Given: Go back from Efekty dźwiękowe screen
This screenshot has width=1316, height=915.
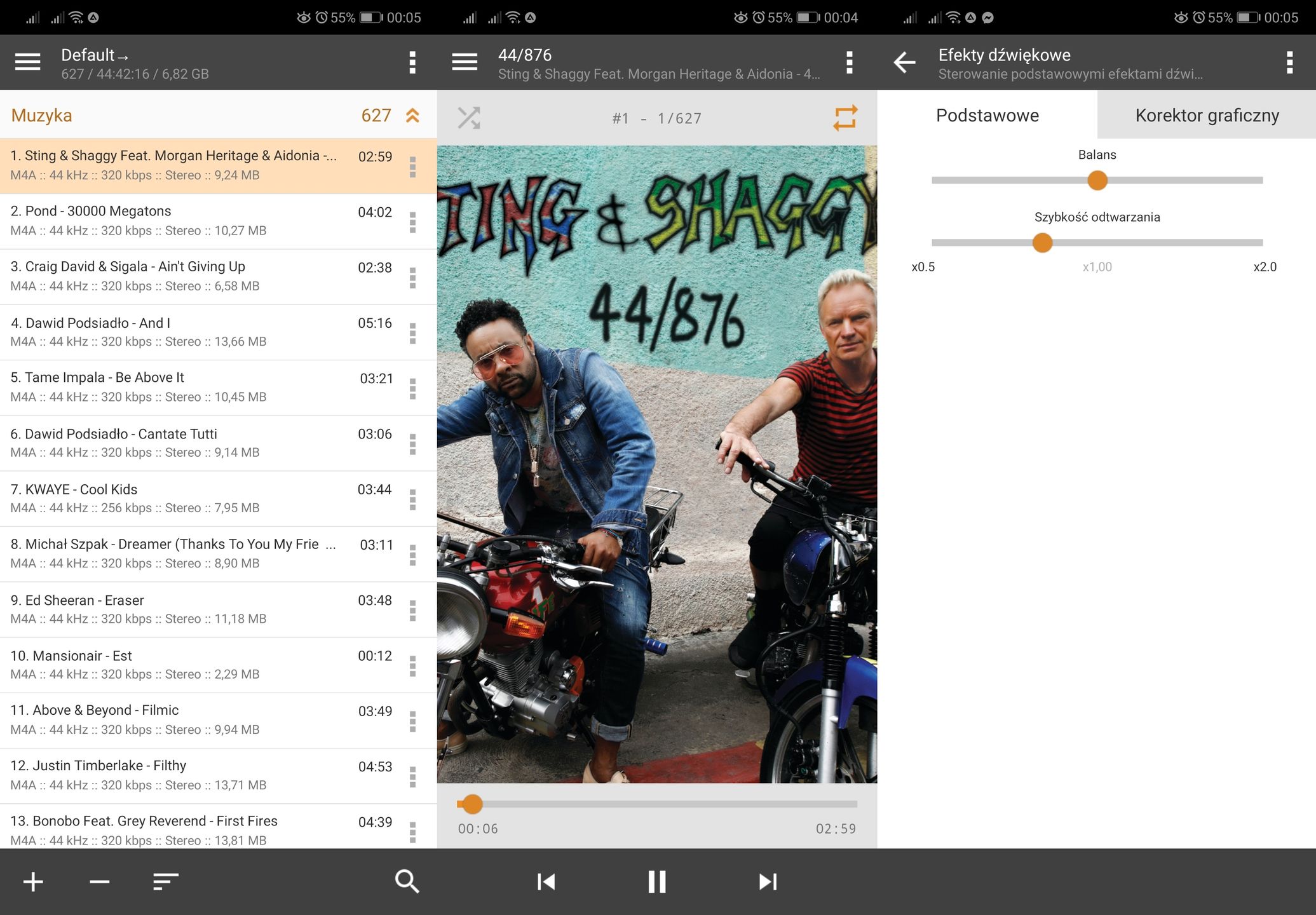Looking at the screenshot, I should 904,62.
